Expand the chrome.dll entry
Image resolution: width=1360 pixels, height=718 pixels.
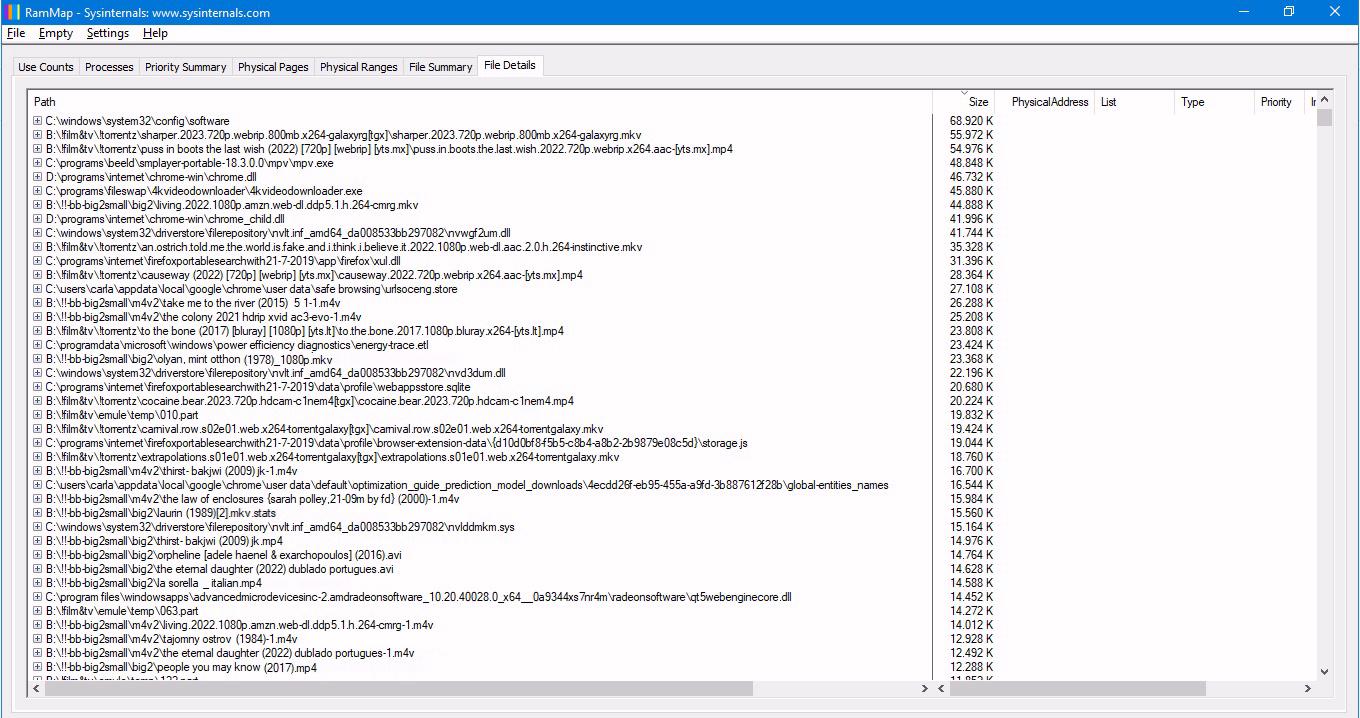tap(38, 177)
